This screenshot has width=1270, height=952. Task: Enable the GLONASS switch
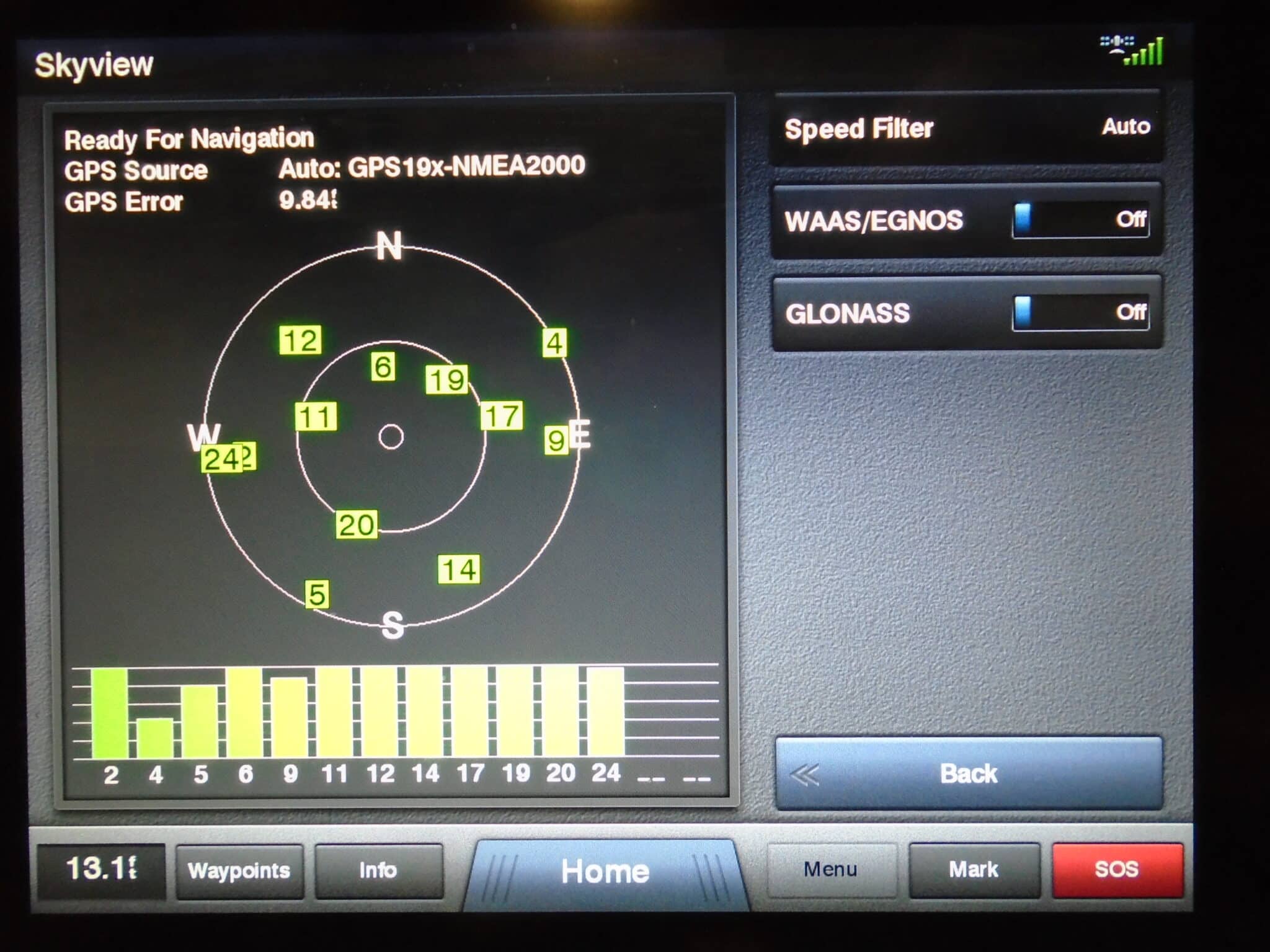(x=1080, y=312)
